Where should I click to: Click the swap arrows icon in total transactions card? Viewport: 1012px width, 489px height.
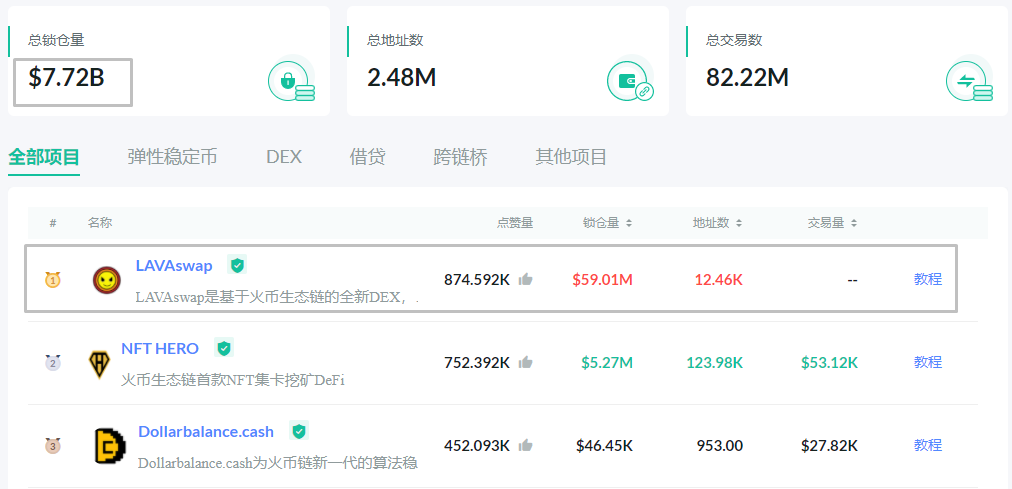click(970, 79)
